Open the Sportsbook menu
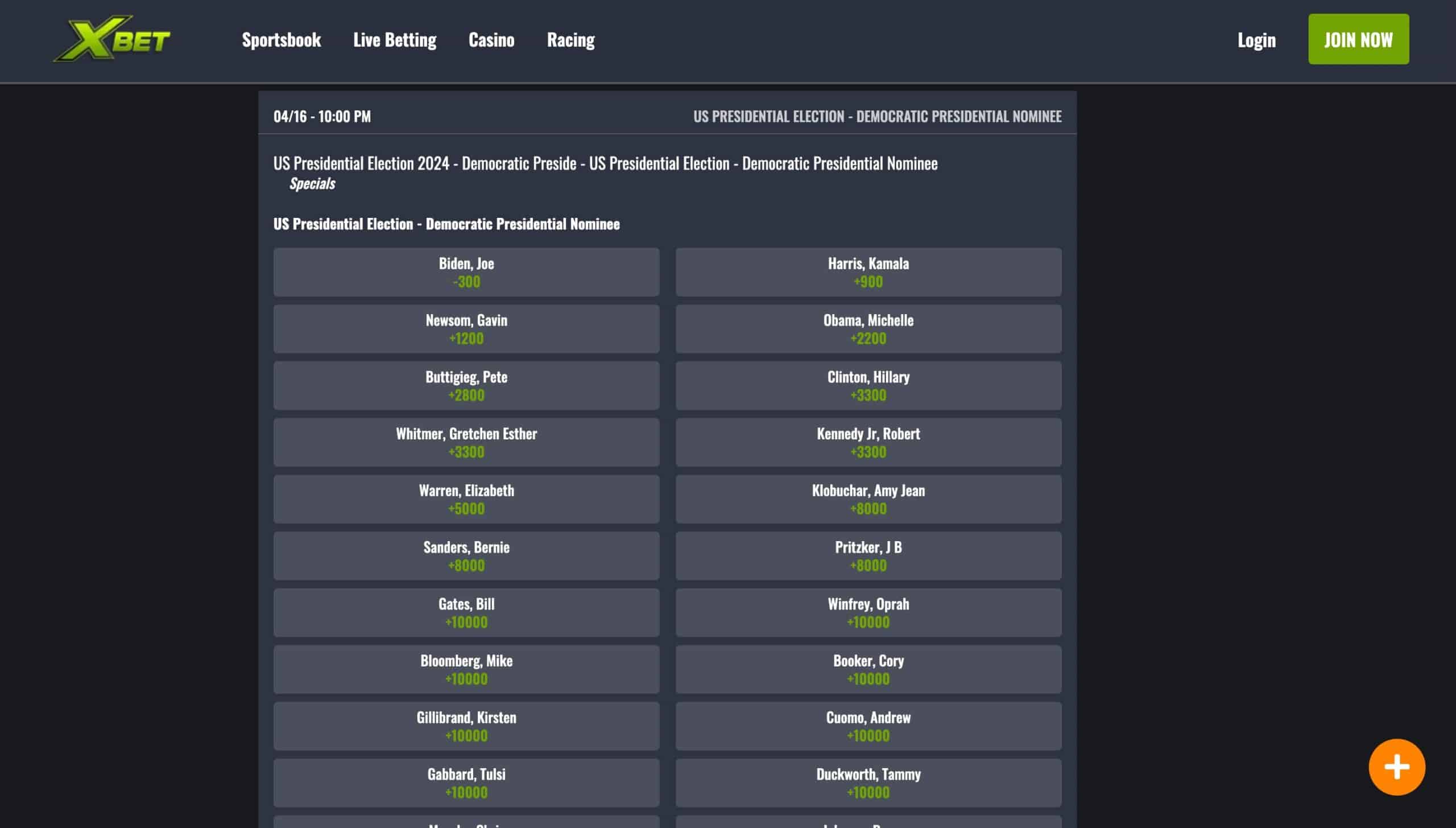 coord(282,40)
